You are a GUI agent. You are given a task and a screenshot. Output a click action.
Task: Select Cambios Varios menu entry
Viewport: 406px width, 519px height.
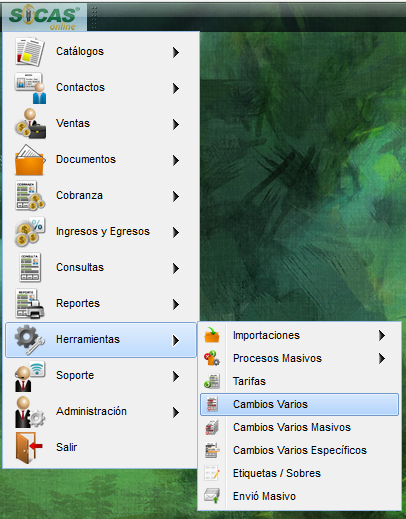[299, 404]
